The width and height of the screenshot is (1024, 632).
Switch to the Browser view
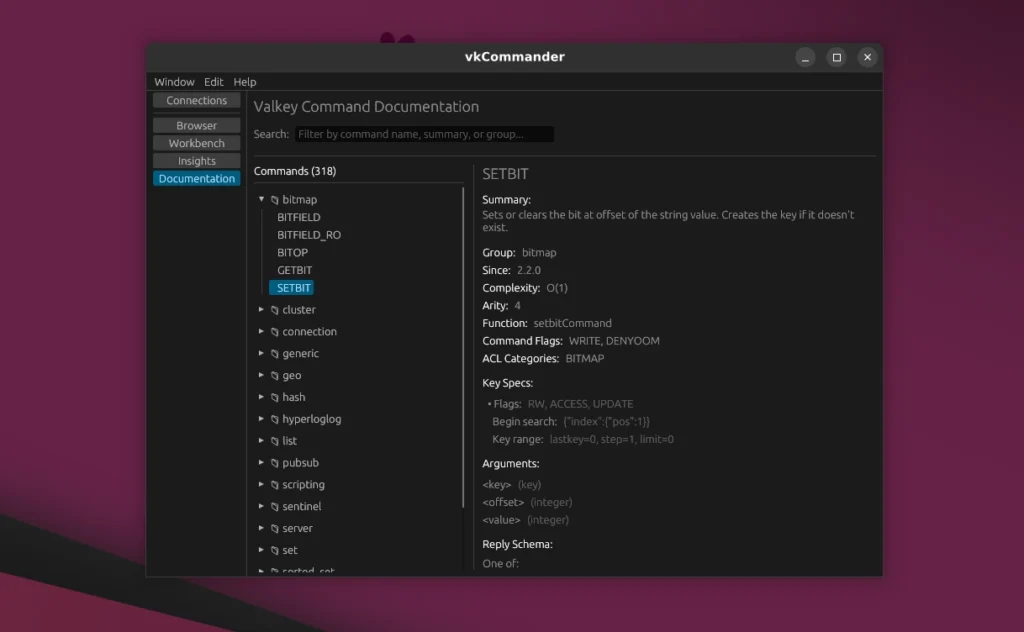[x=196, y=124]
